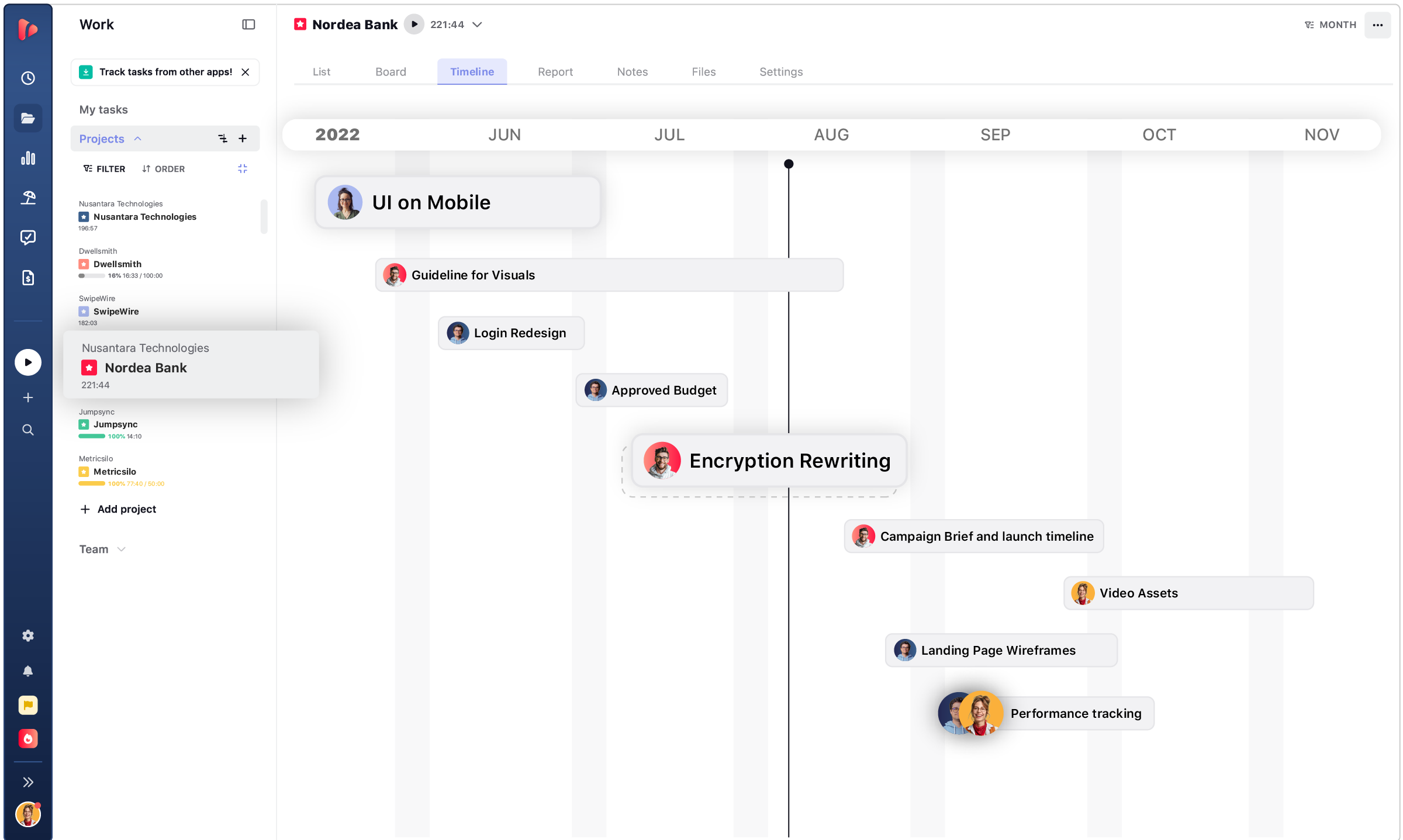Open the user profile avatar
Viewport: 1403px width, 840px height.
coord(28,814)
